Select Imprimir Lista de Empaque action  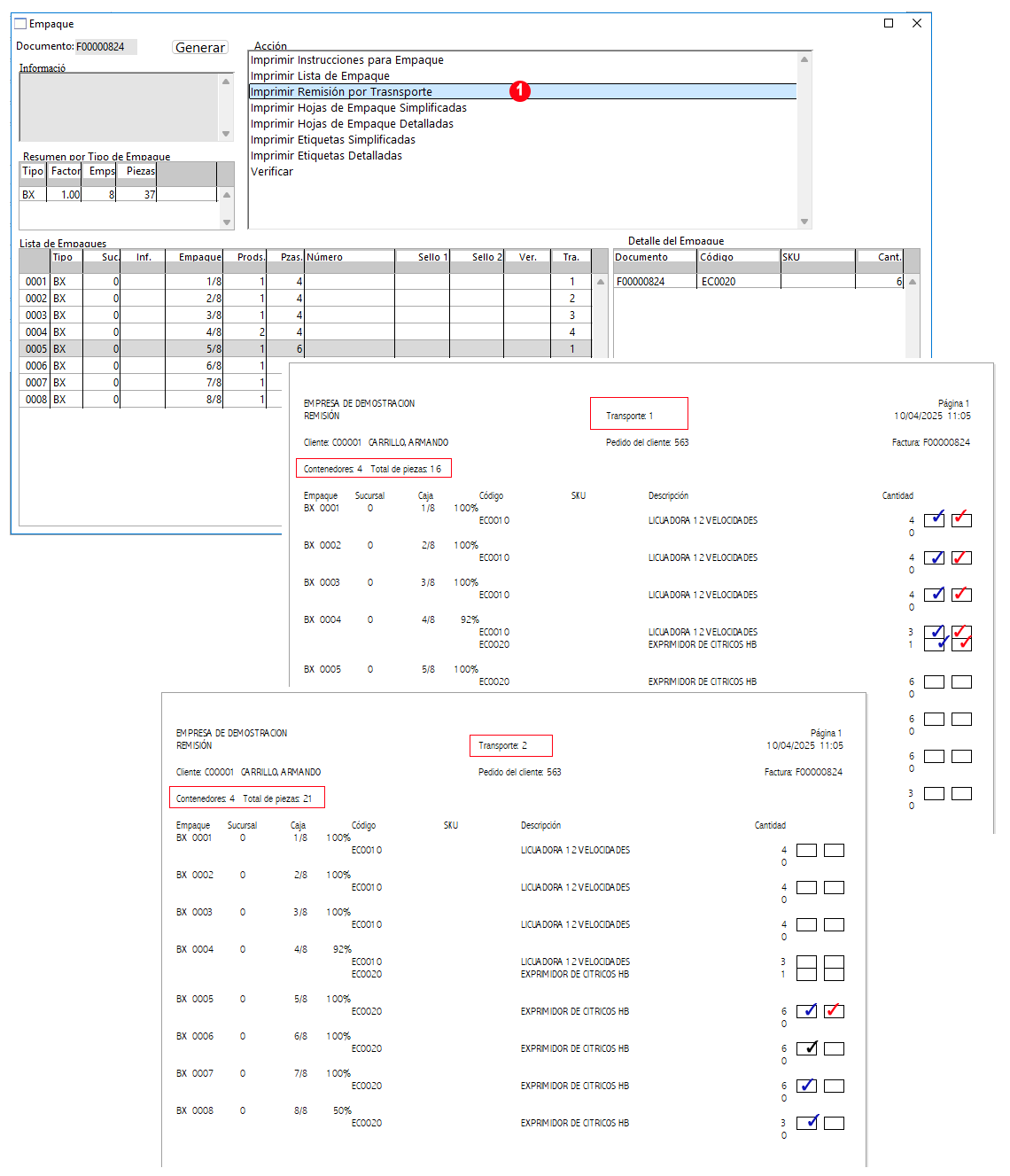point(523,76)
